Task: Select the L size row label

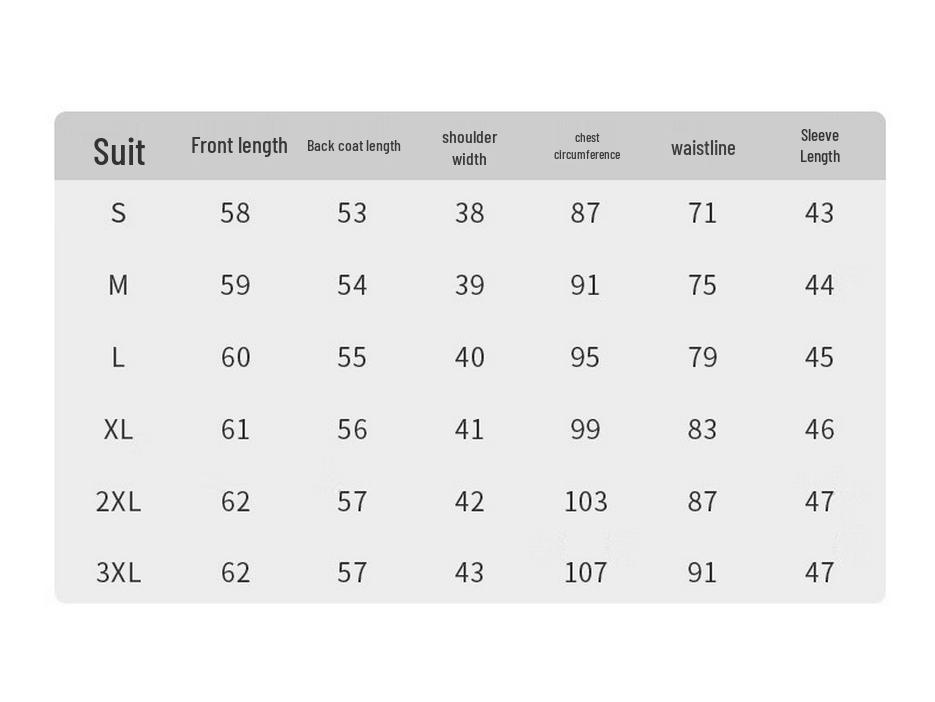Action: tap(118, 357)
